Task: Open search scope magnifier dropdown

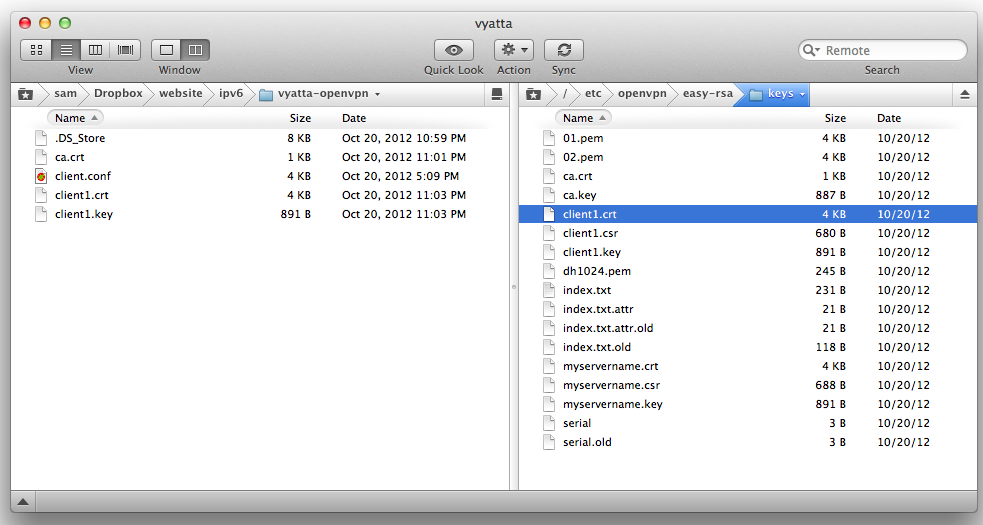Action: 811,50
